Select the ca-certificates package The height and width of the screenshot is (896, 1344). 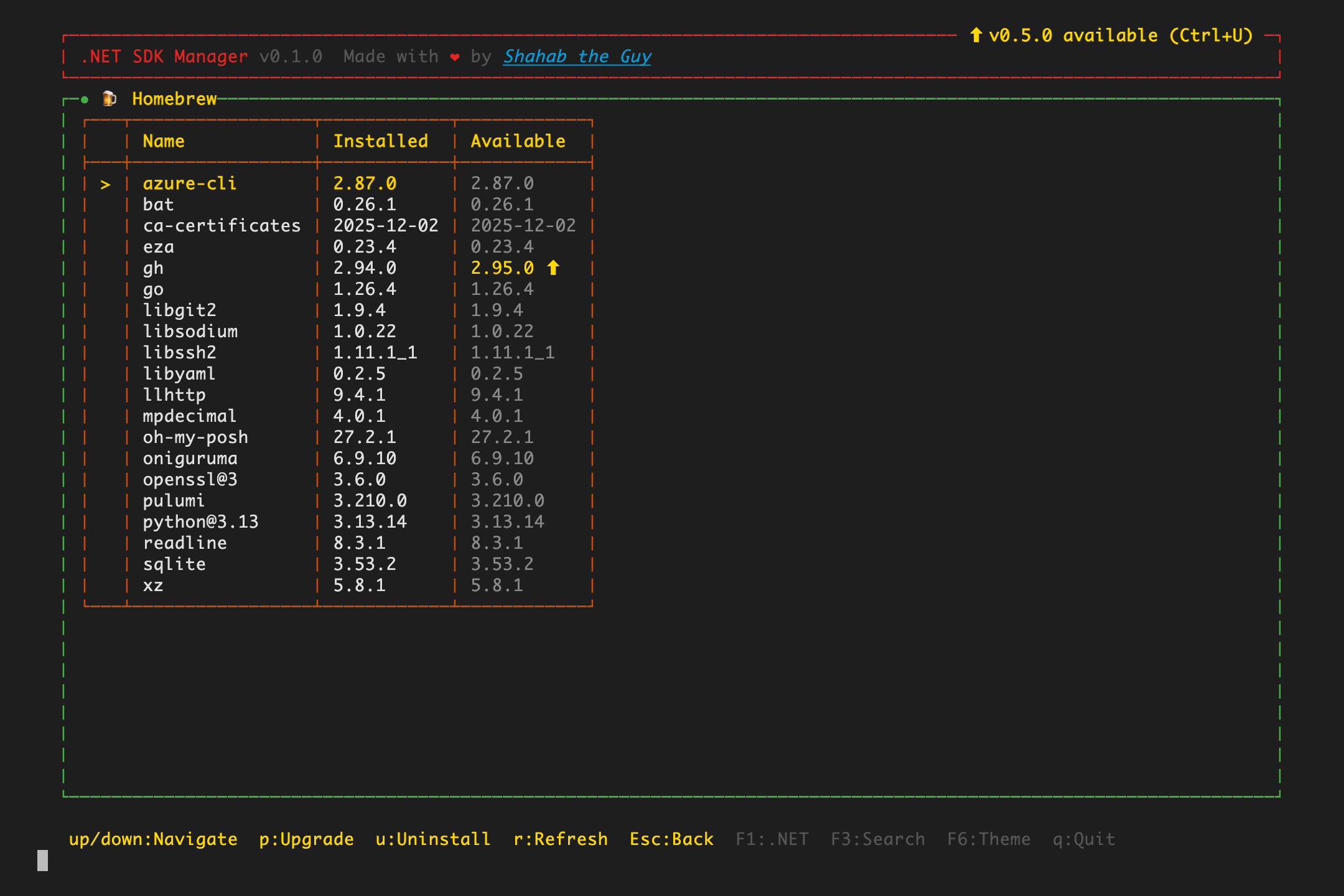(222, 226)
